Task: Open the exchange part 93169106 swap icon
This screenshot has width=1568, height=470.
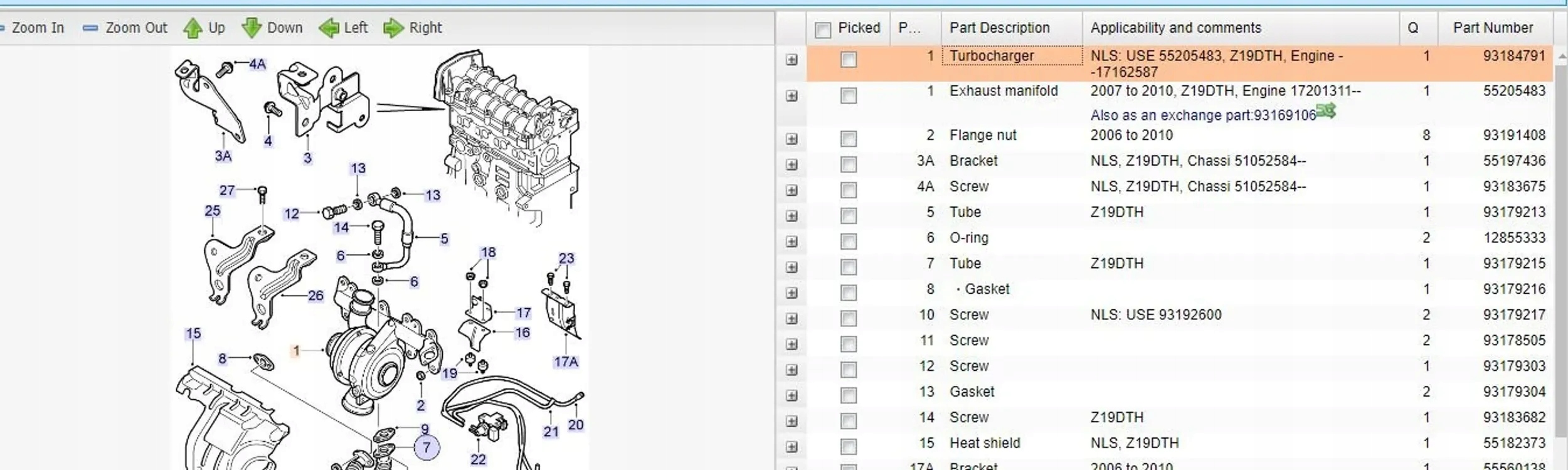Action: (1326, 111)
